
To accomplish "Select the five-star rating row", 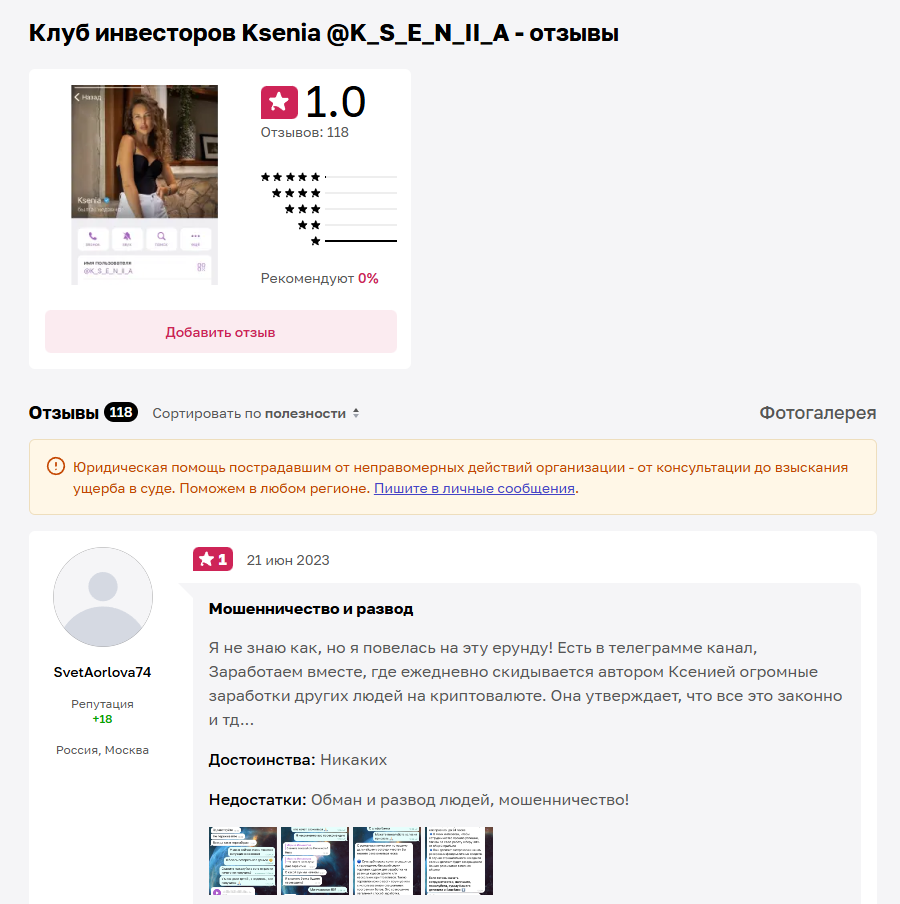I will click(x=329, y=177).
